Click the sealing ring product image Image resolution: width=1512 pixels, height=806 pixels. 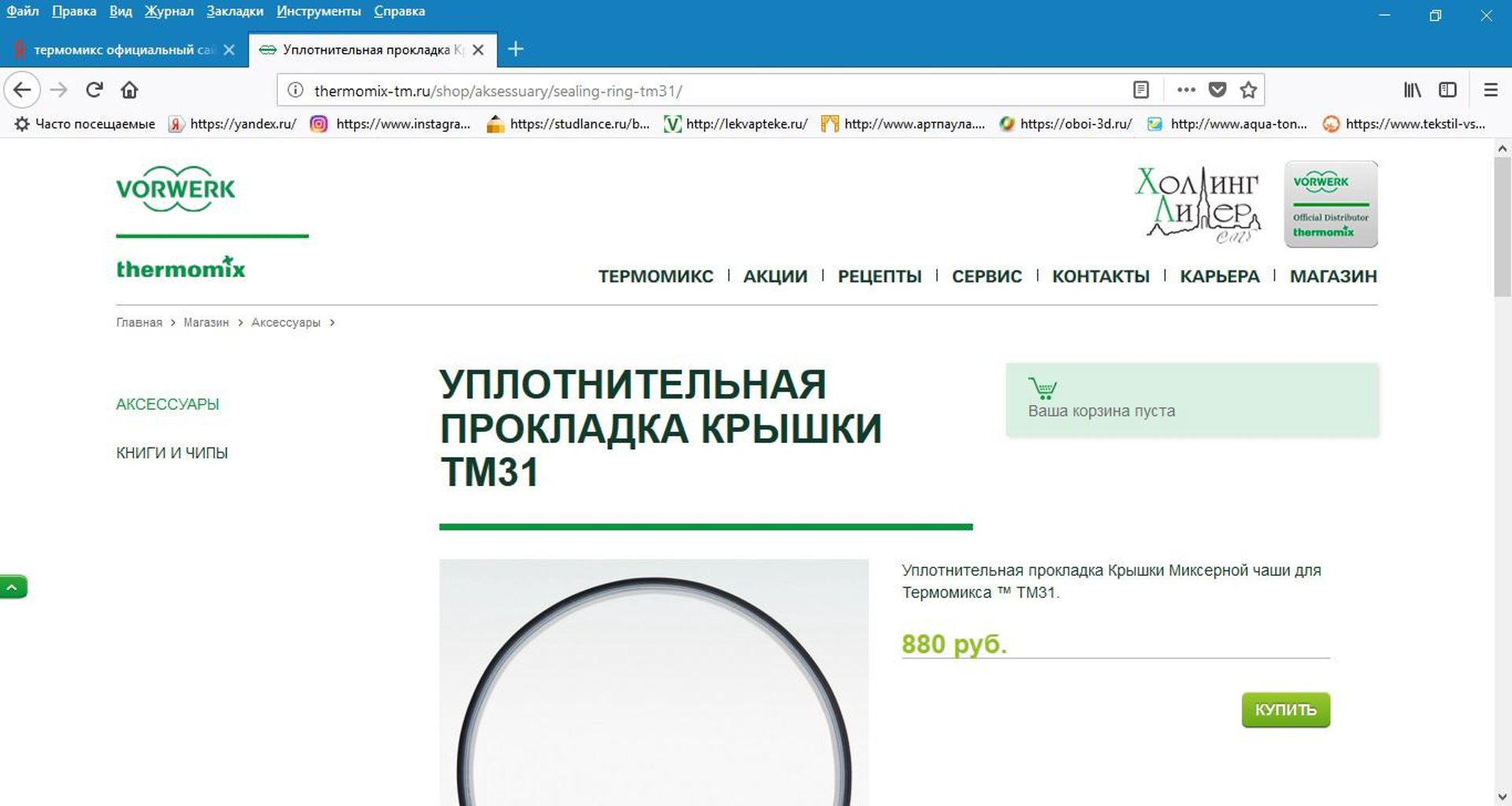coord(654,682)
